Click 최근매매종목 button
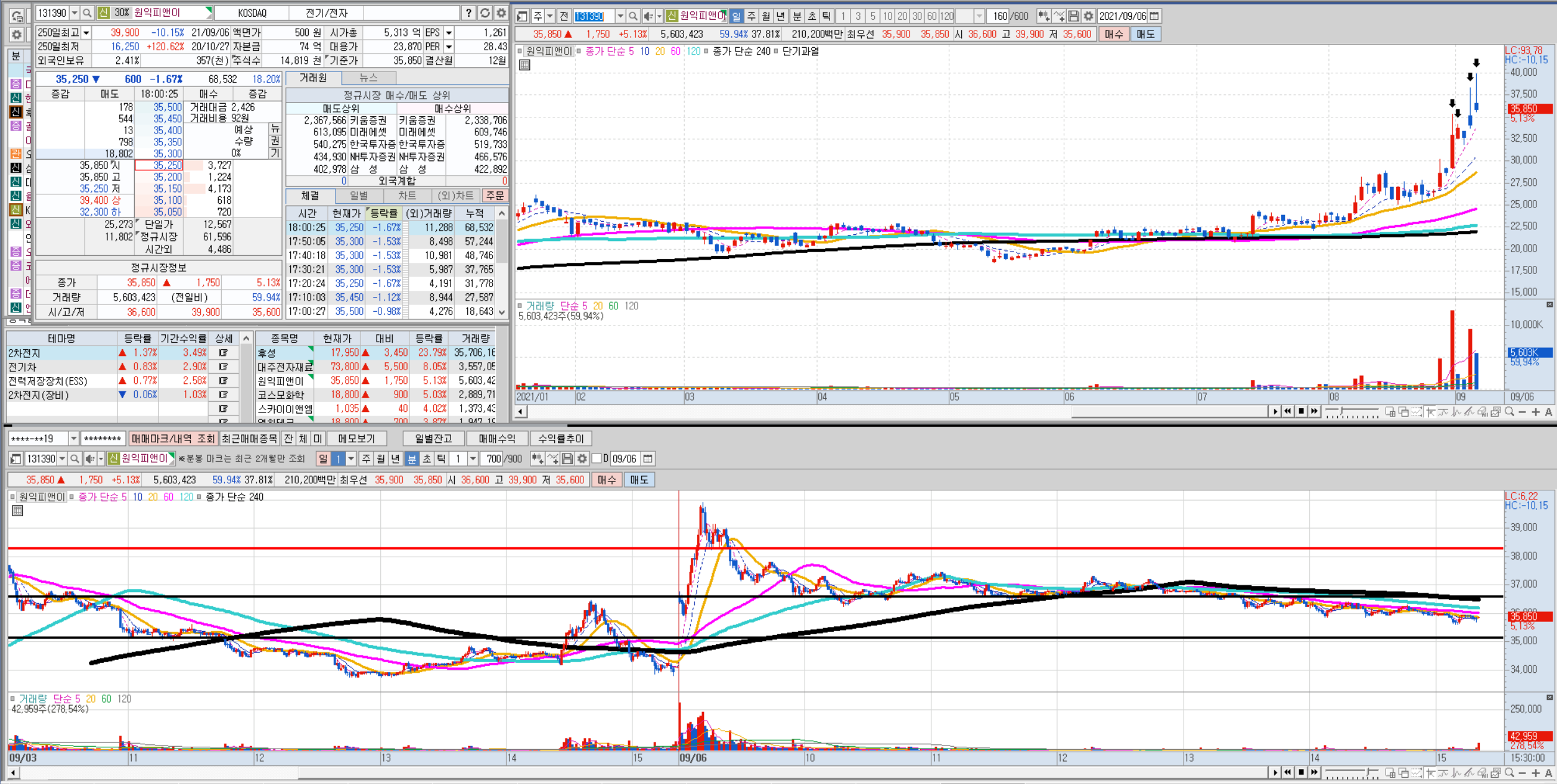The width and height of the screenshot is (1557, 784). (x=249, y=439)
